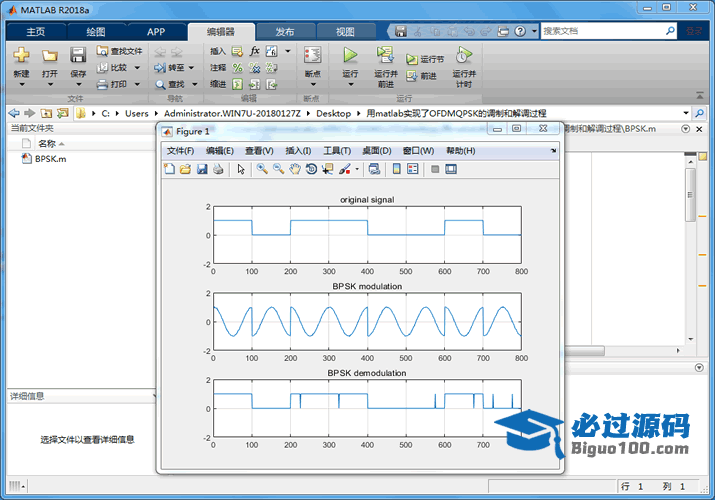Open the Figure 1 Insert (插入) menu

click(298, 151)
